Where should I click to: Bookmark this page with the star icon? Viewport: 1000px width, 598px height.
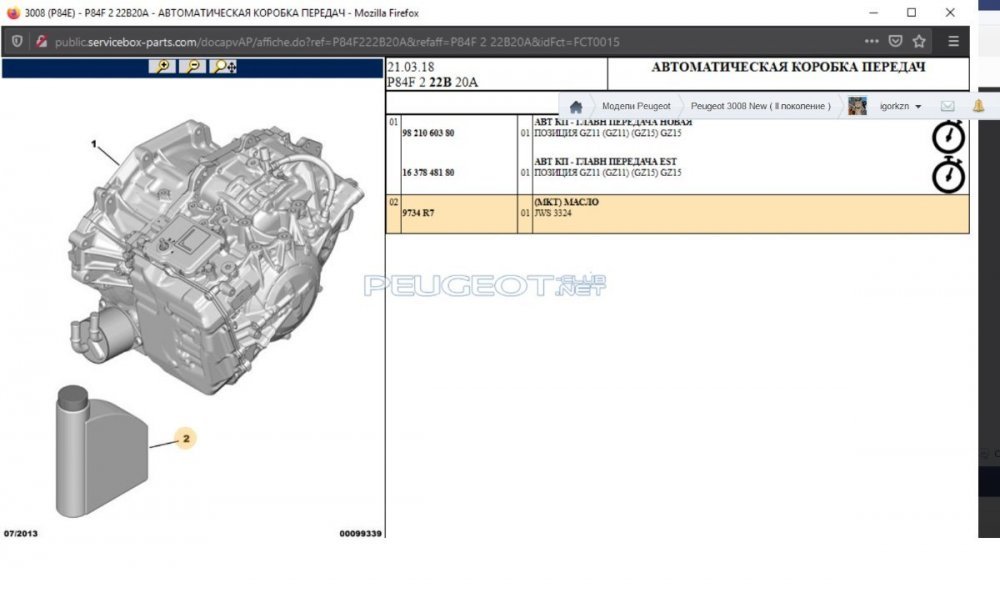coord(919,41)
